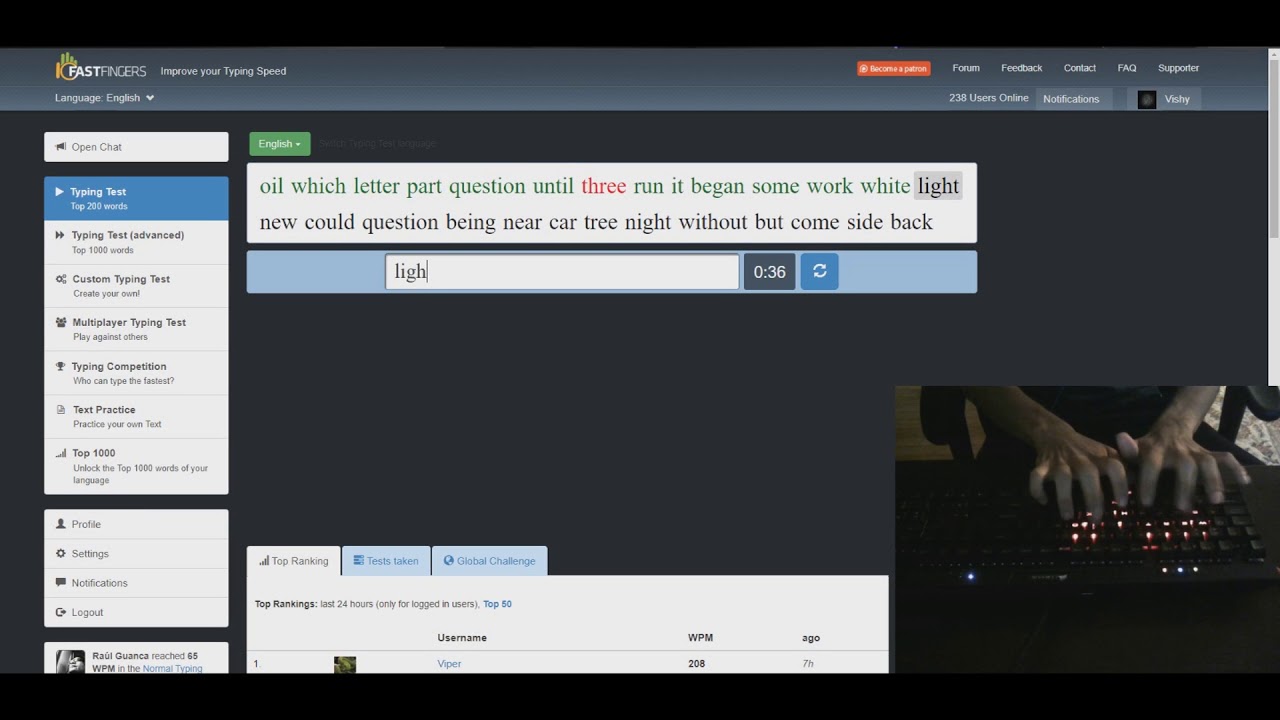The height and width of the screenshot is (720, 1280).
Task: Click Become a patron button
Action: pos(894,68)
